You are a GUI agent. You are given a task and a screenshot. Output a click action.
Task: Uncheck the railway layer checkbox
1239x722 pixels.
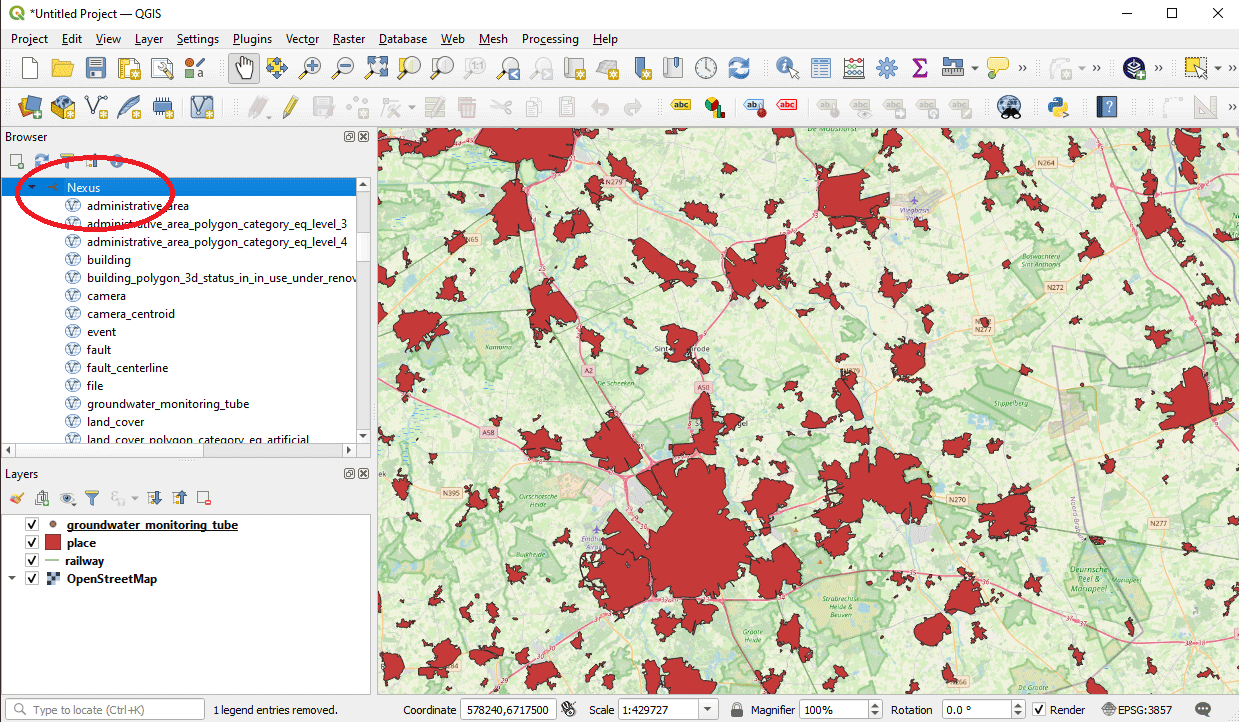tap(32, 561)
